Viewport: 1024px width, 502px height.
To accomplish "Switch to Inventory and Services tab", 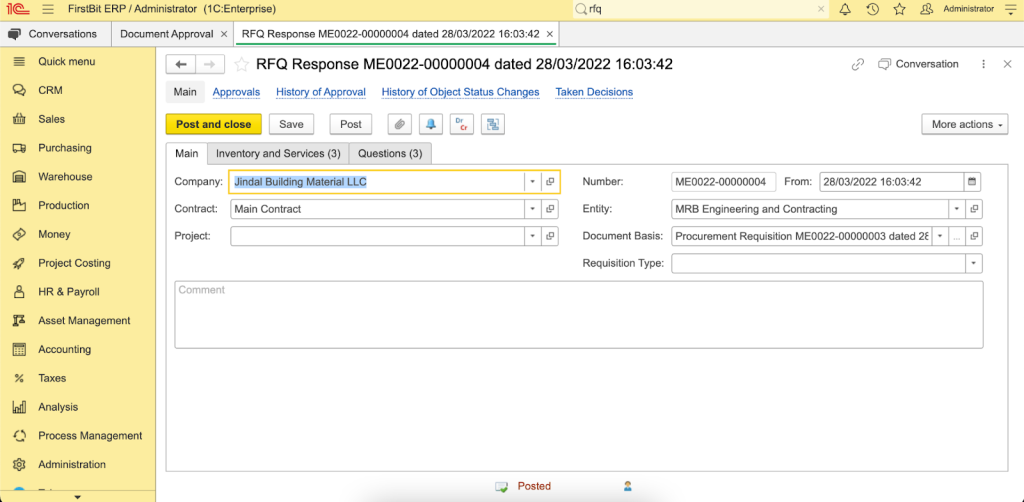I will click(278, 153).
